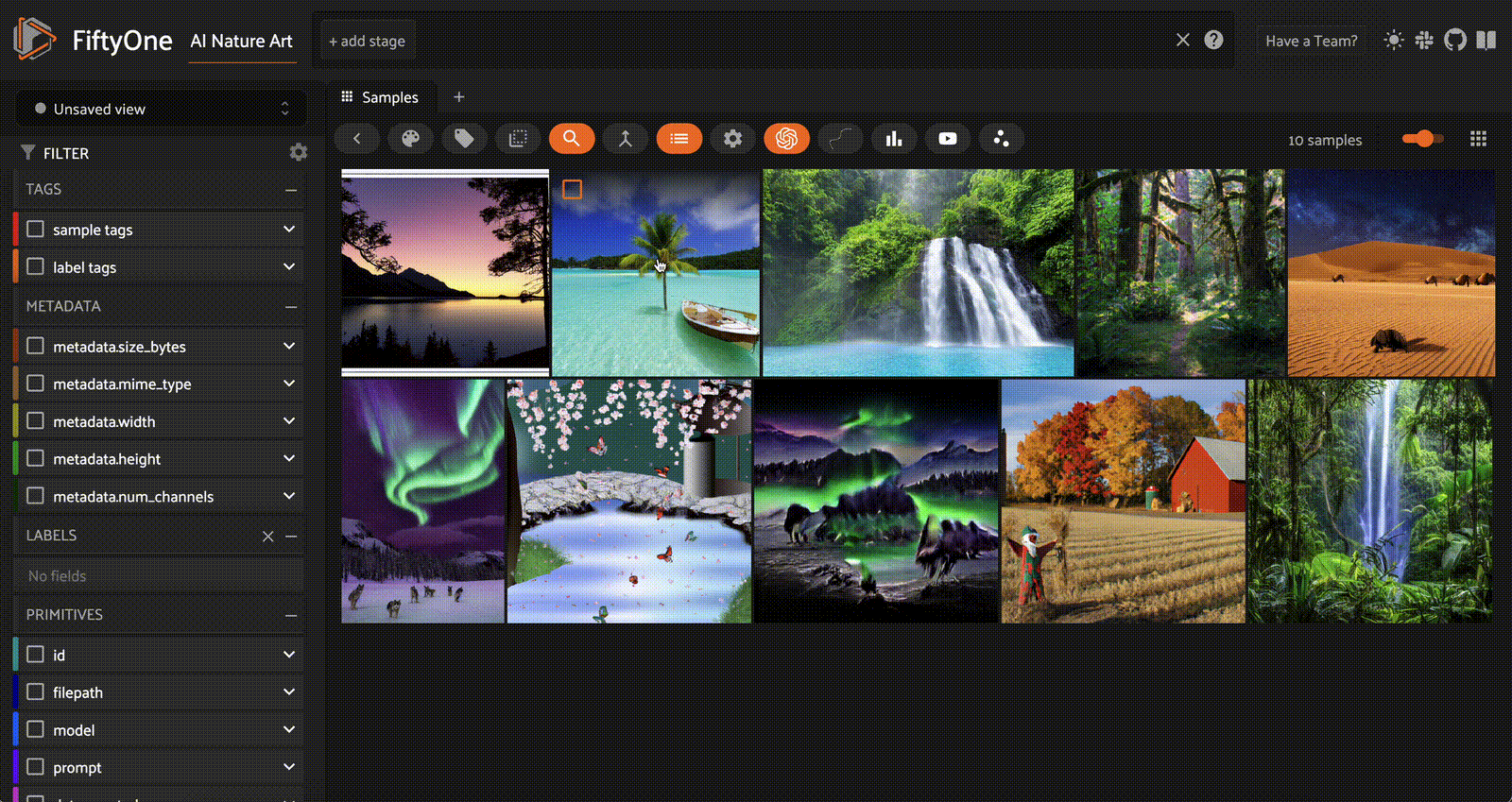The width and height of the screenshot is (1512, 802).
Task: Check the sample tags checkbox
Action: coord(36,229)
